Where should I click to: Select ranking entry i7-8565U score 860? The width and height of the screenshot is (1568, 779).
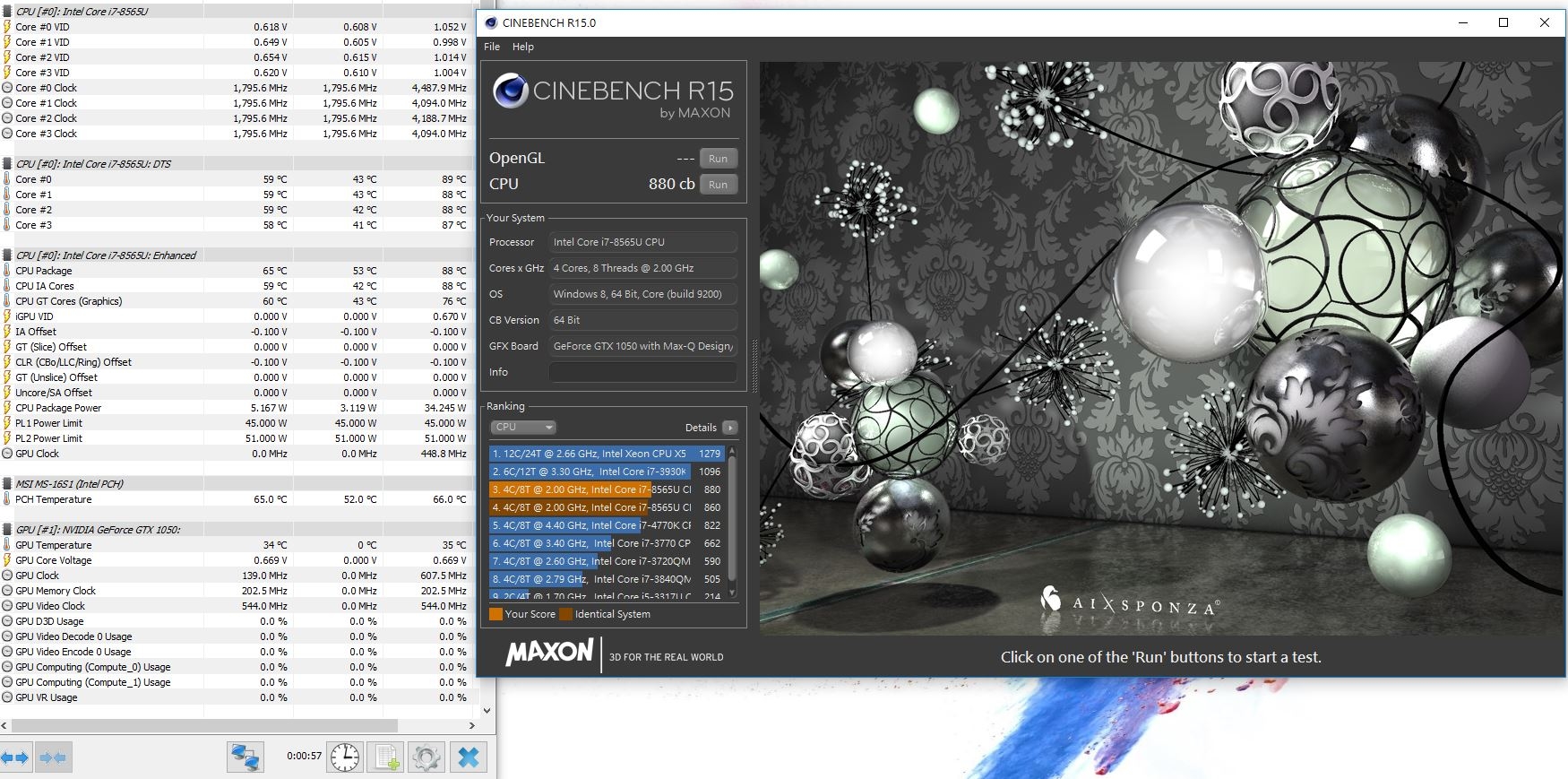pyautogui.click(x=607, y=507)
